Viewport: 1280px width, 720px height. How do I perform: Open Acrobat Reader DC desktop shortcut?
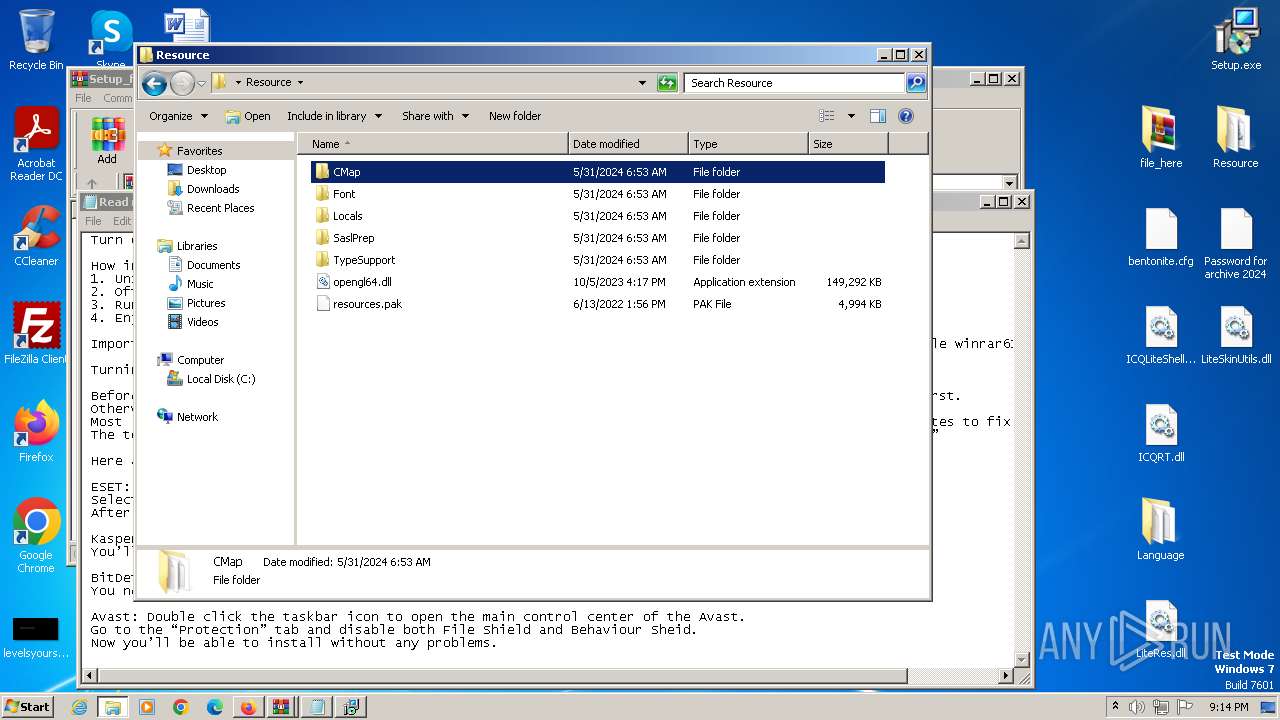click(36, 145)
